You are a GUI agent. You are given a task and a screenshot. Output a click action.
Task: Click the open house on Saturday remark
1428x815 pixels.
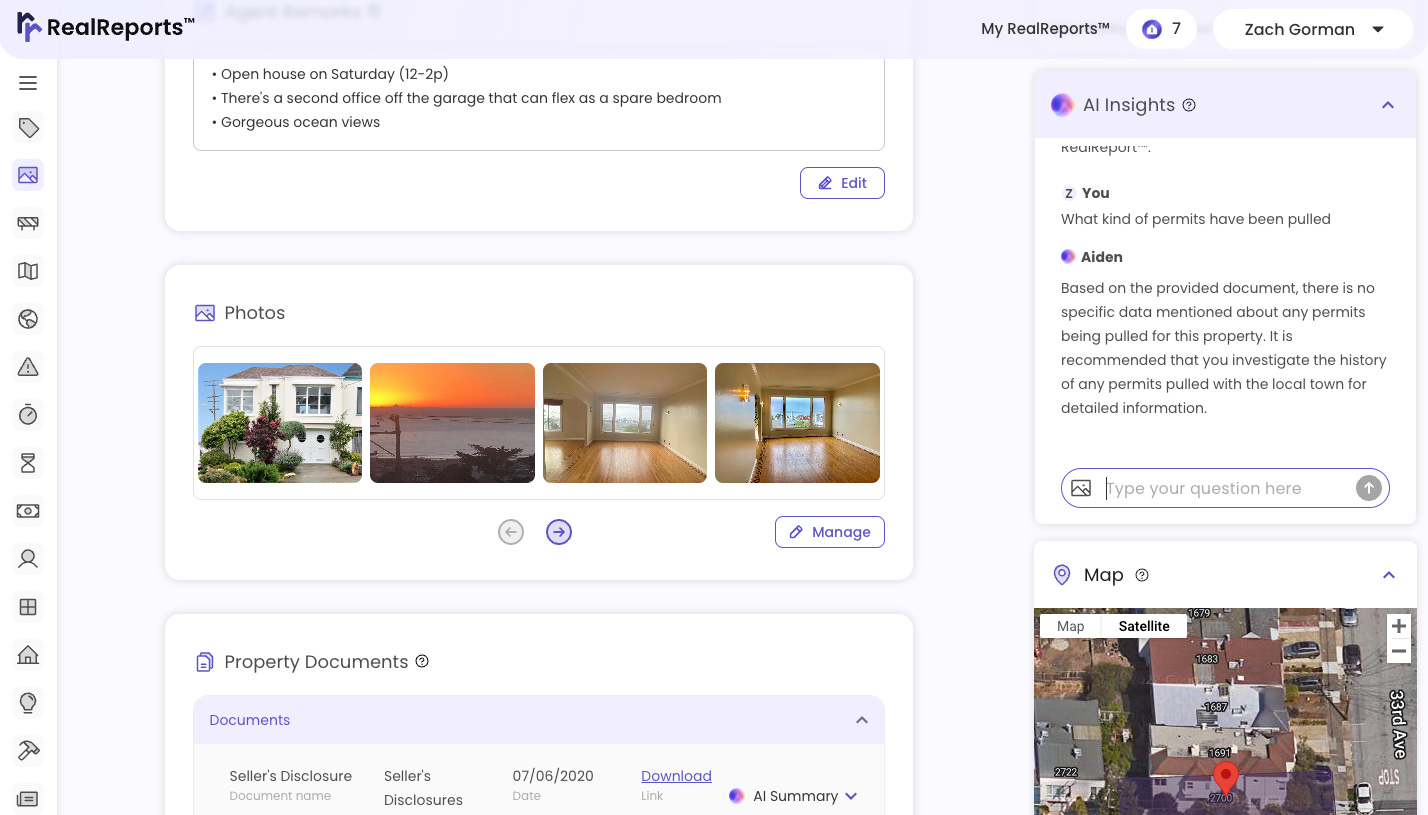[x=330, y=74]
